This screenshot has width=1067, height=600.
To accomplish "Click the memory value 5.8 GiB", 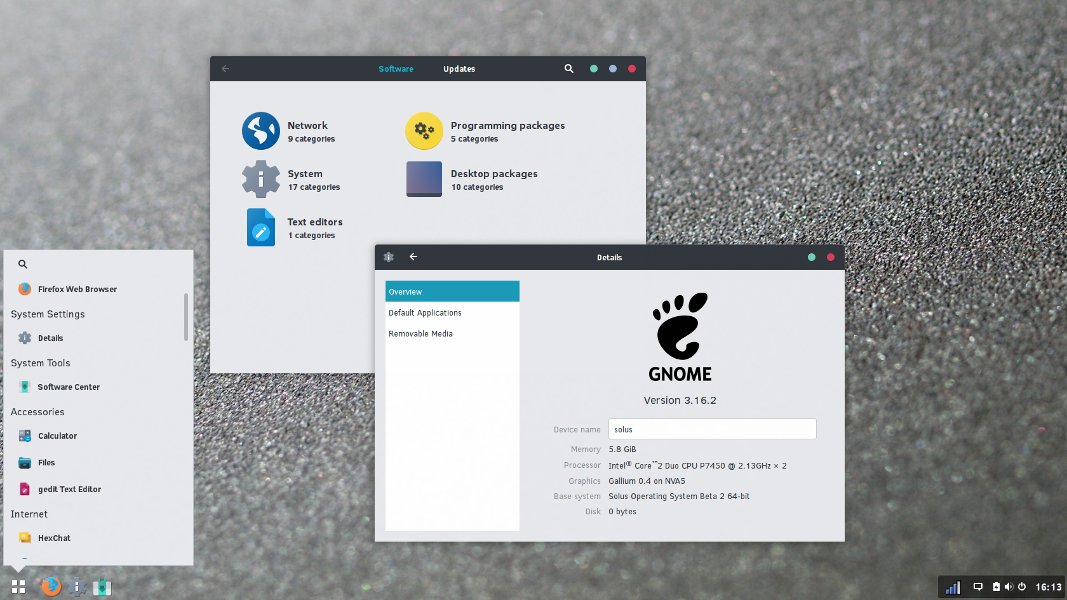I will pos(622,449).
